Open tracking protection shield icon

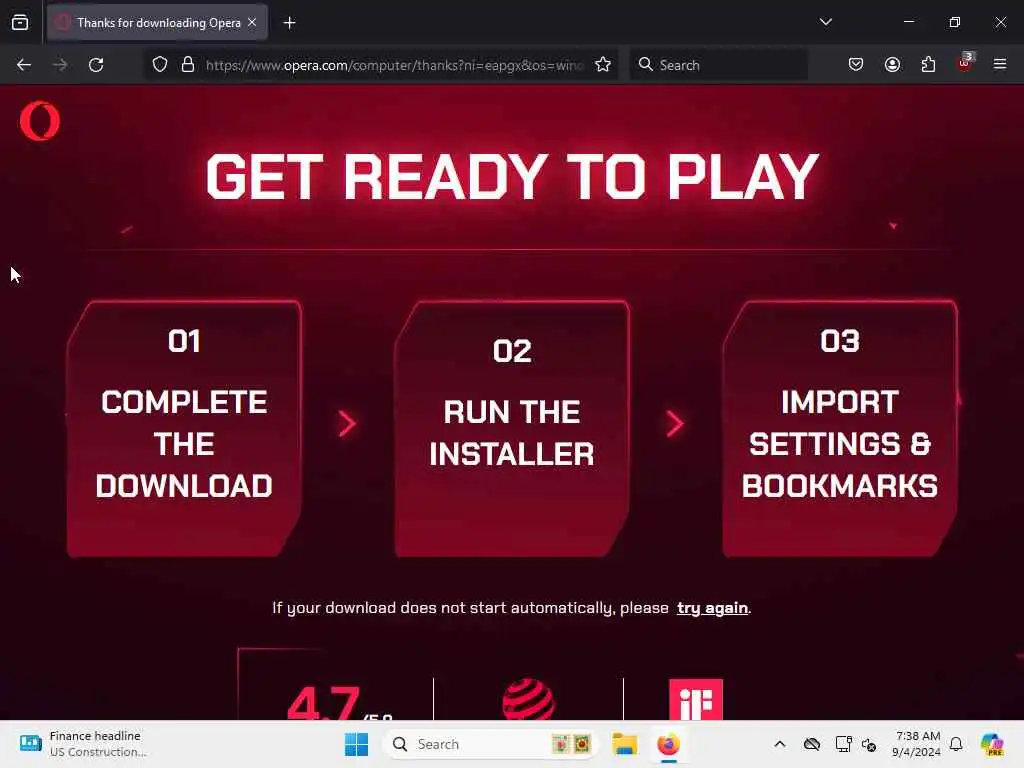pos(160,65)
